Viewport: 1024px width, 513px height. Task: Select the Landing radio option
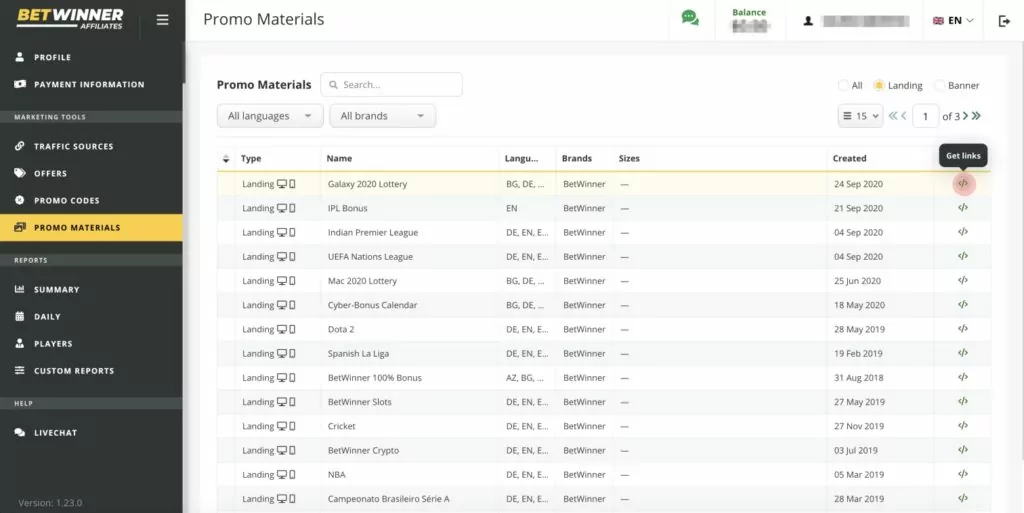(879, 86)
